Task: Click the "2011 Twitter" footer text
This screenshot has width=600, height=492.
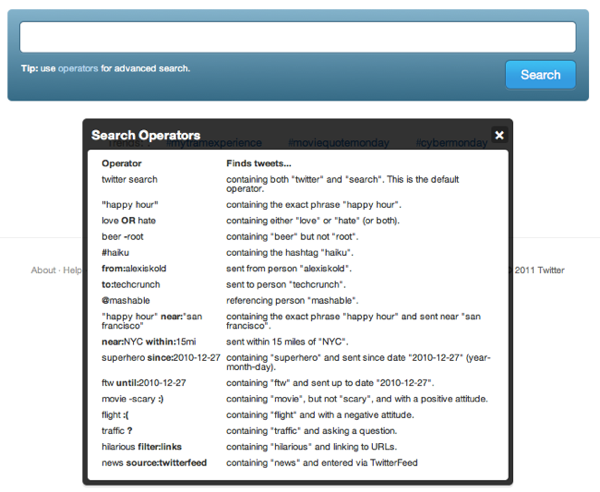Action: (540, 270)
